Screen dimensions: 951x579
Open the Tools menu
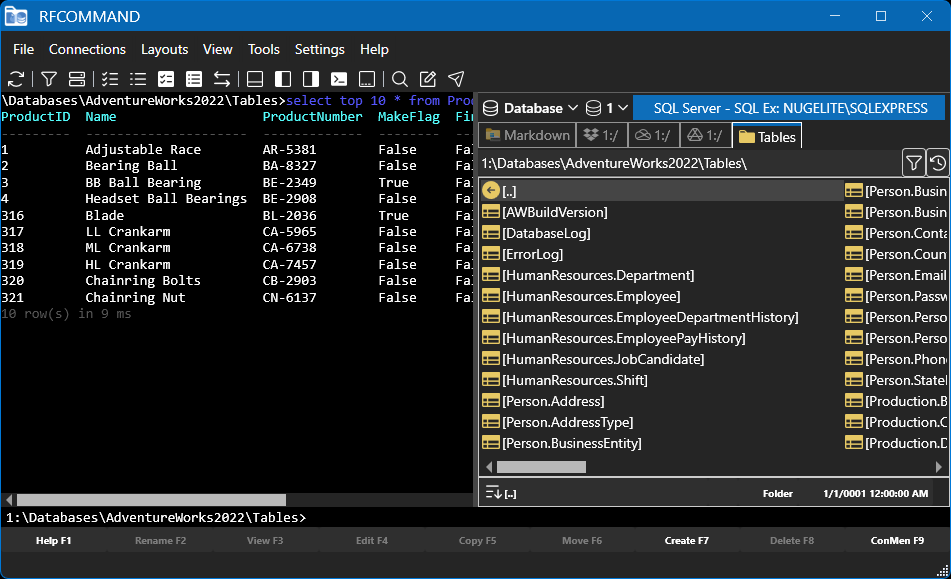tap(264, 49)
